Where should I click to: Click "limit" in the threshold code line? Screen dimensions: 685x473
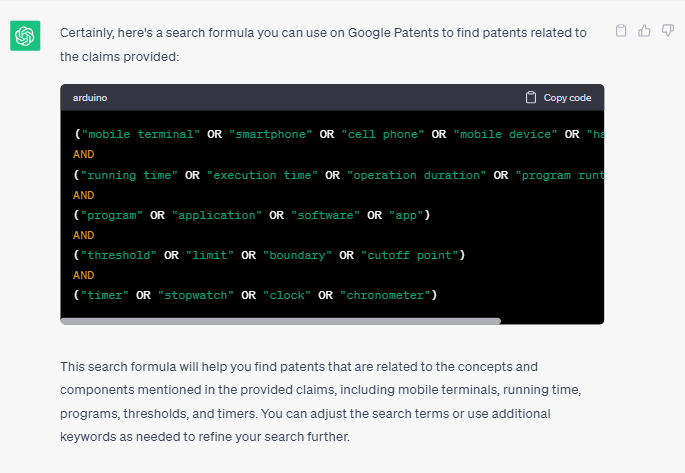coord(210,255)
